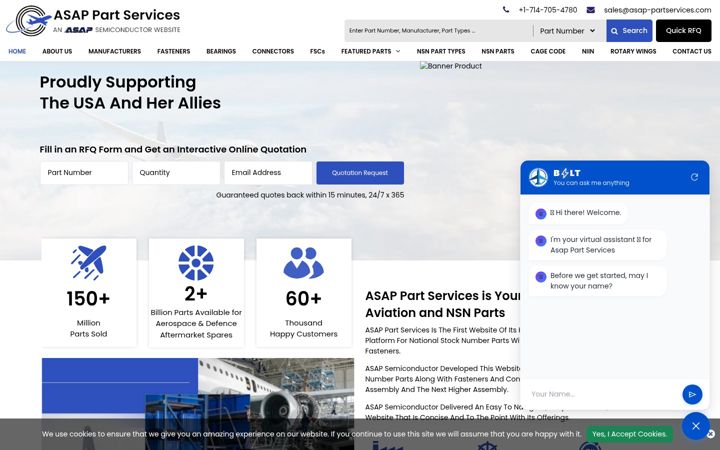Click the BOLT chatbot avatar icon
This screenshot has height=450, width=720.
pyautogui.click(x=538, y=177)
